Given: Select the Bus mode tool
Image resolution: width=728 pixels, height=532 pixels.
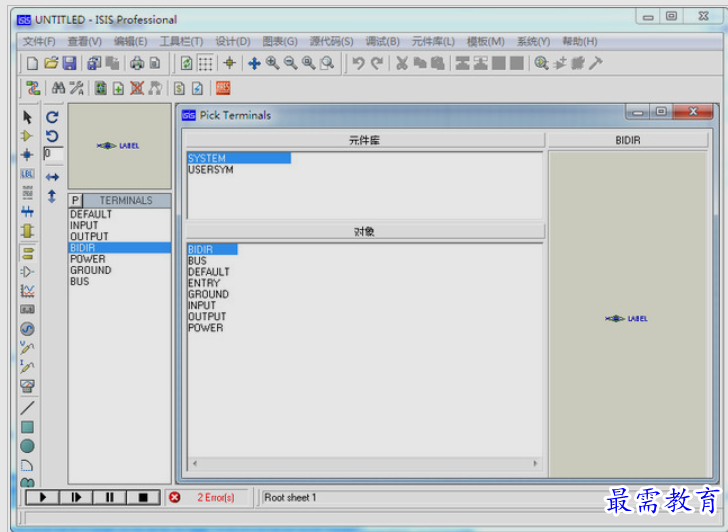Looking at the screenshot, I should (27, 212).
